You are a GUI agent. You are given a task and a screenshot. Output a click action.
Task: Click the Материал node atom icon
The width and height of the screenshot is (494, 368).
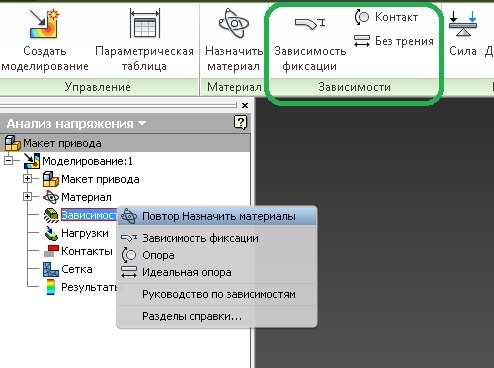(51, 197)
